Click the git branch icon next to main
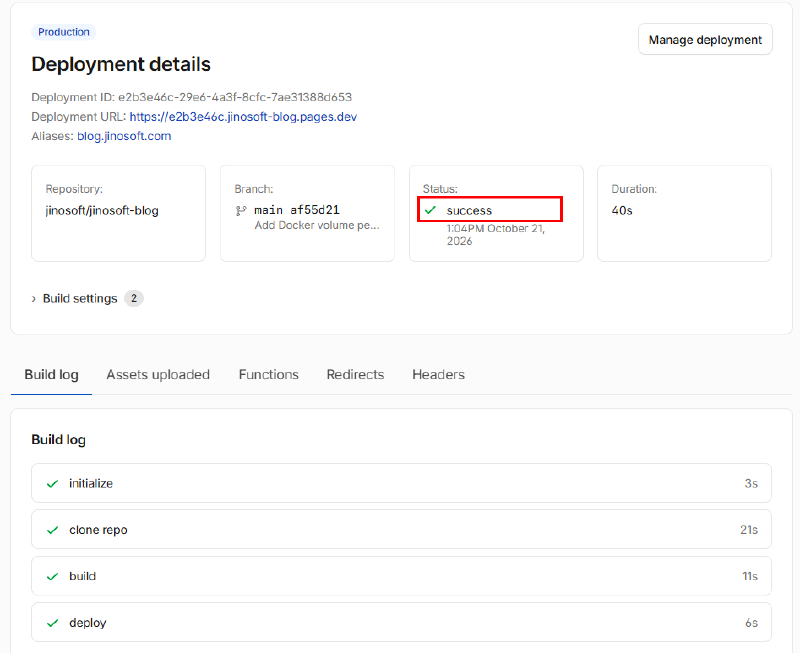This screenshot has width=800, height=653. pyautogui.click(x=241, y=210)
